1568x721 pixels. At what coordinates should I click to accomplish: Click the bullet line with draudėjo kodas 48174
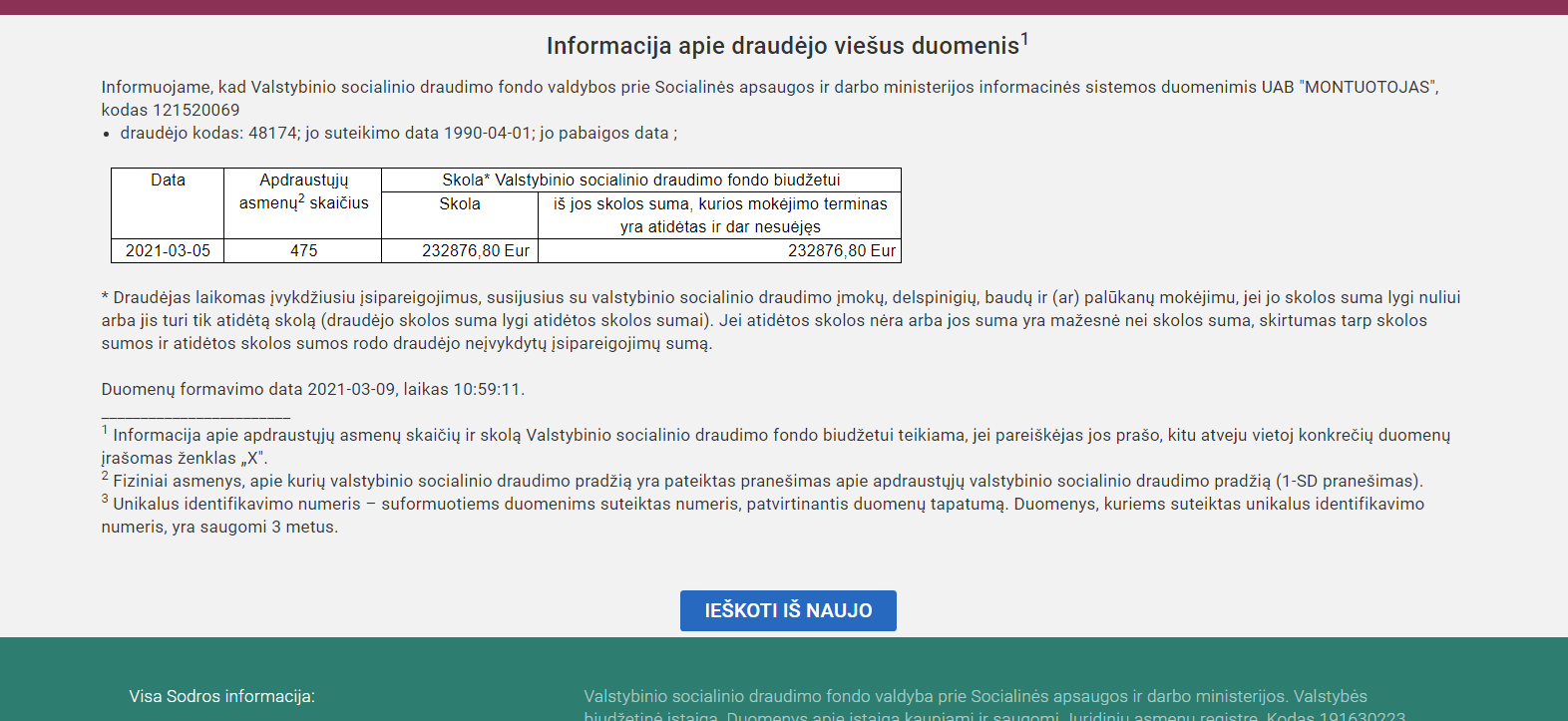click(x=398, y=134)
